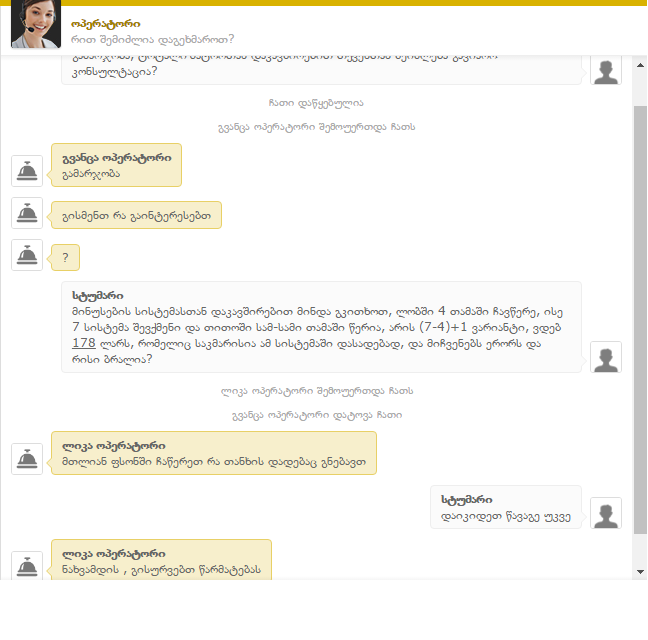Click the ნახვამდის, გისურვებთ წარმატებას bubble
648x640 pixels.
(x=162, y=559)
